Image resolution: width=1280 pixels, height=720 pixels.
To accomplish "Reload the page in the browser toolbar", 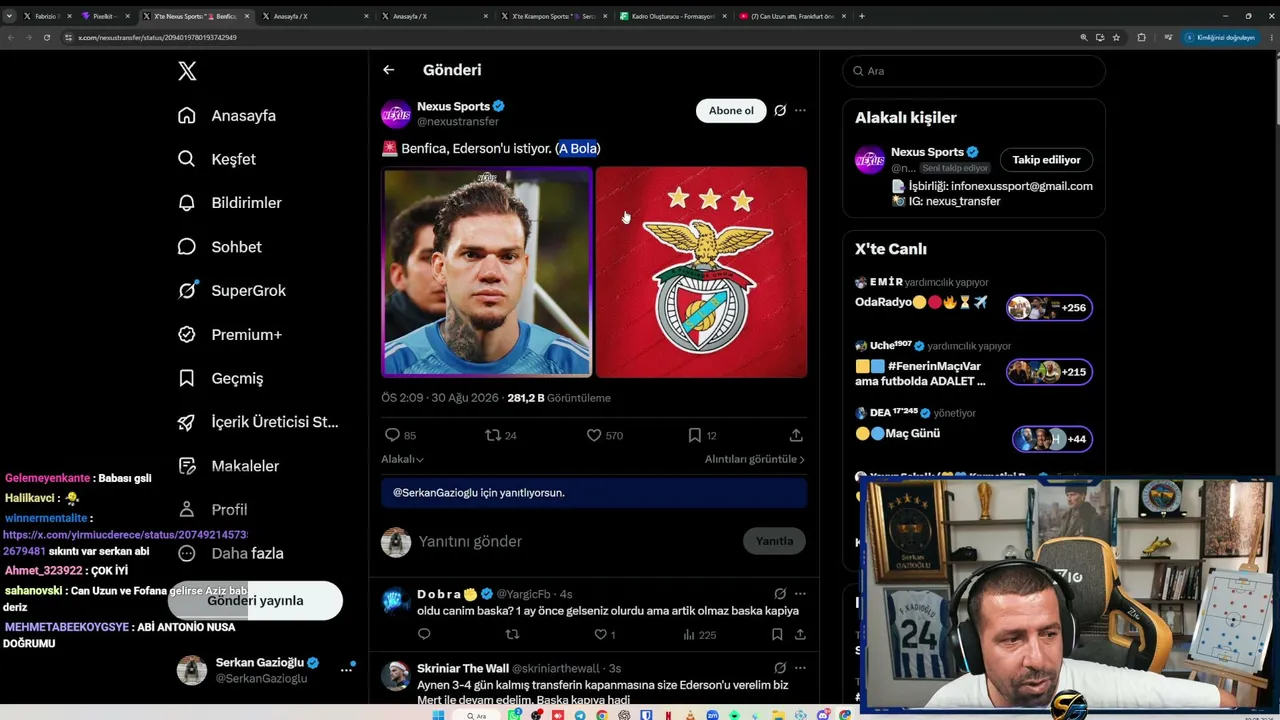I will [x=47, y=37].
